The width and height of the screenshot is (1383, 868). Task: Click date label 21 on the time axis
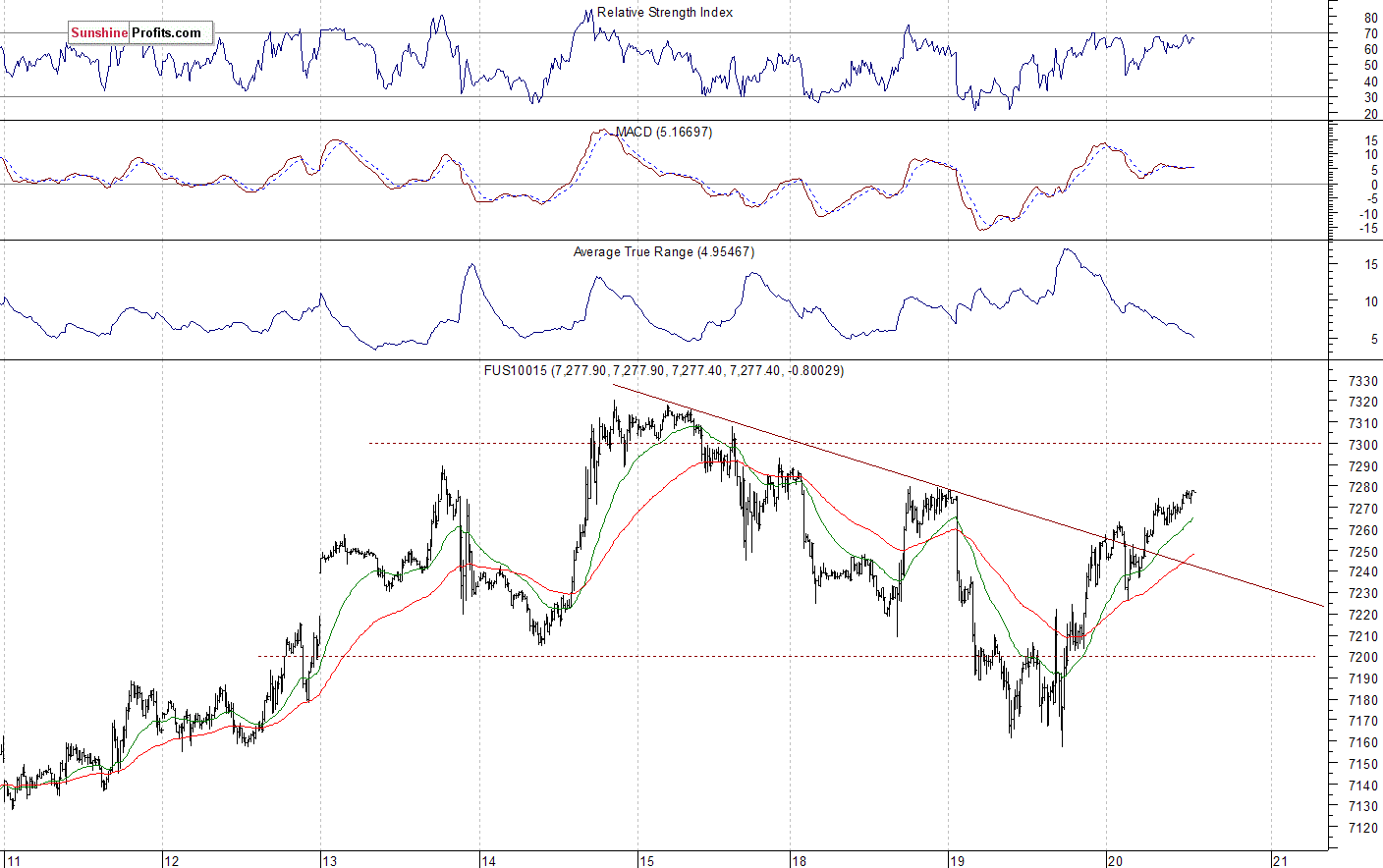coord(1280,861)
